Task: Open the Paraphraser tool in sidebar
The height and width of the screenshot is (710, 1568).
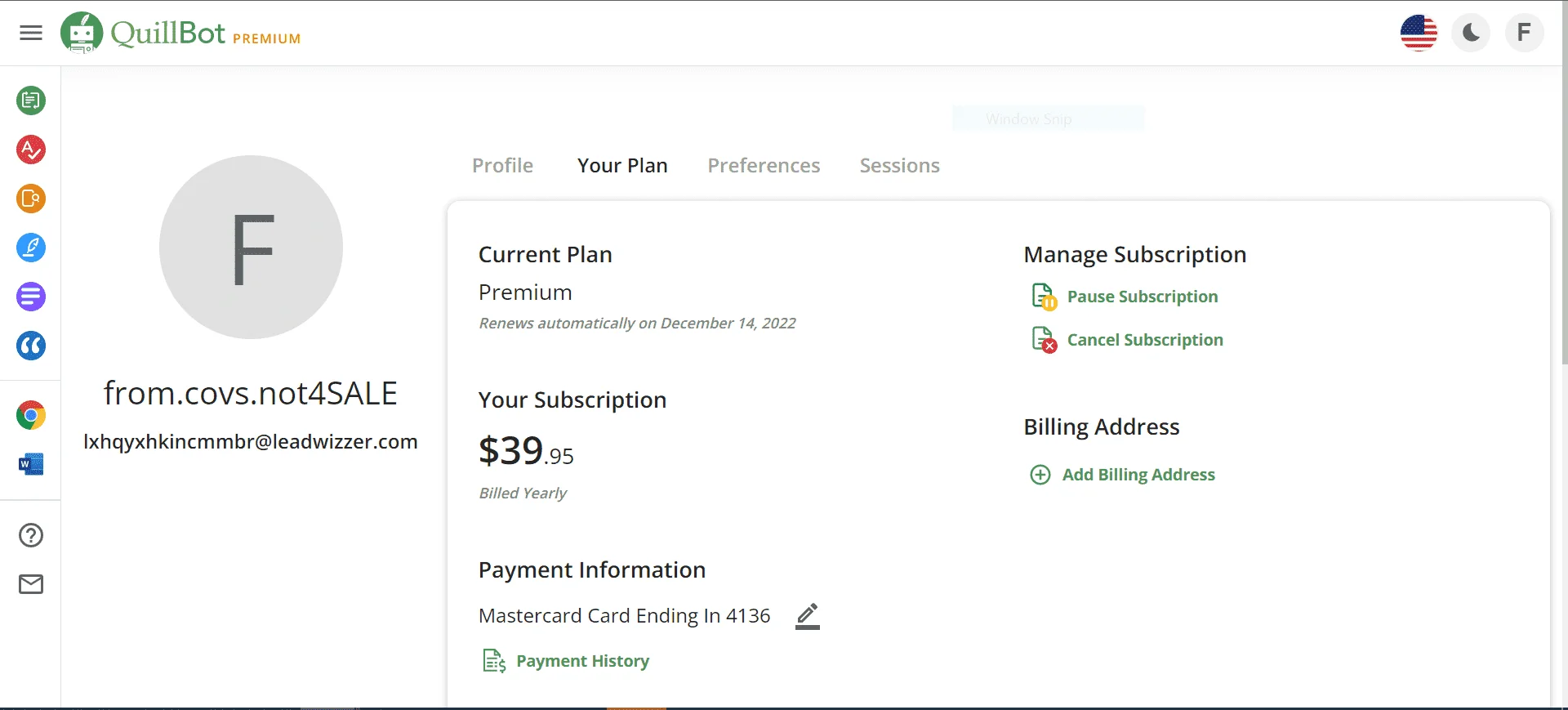Action: coord(31,100)
